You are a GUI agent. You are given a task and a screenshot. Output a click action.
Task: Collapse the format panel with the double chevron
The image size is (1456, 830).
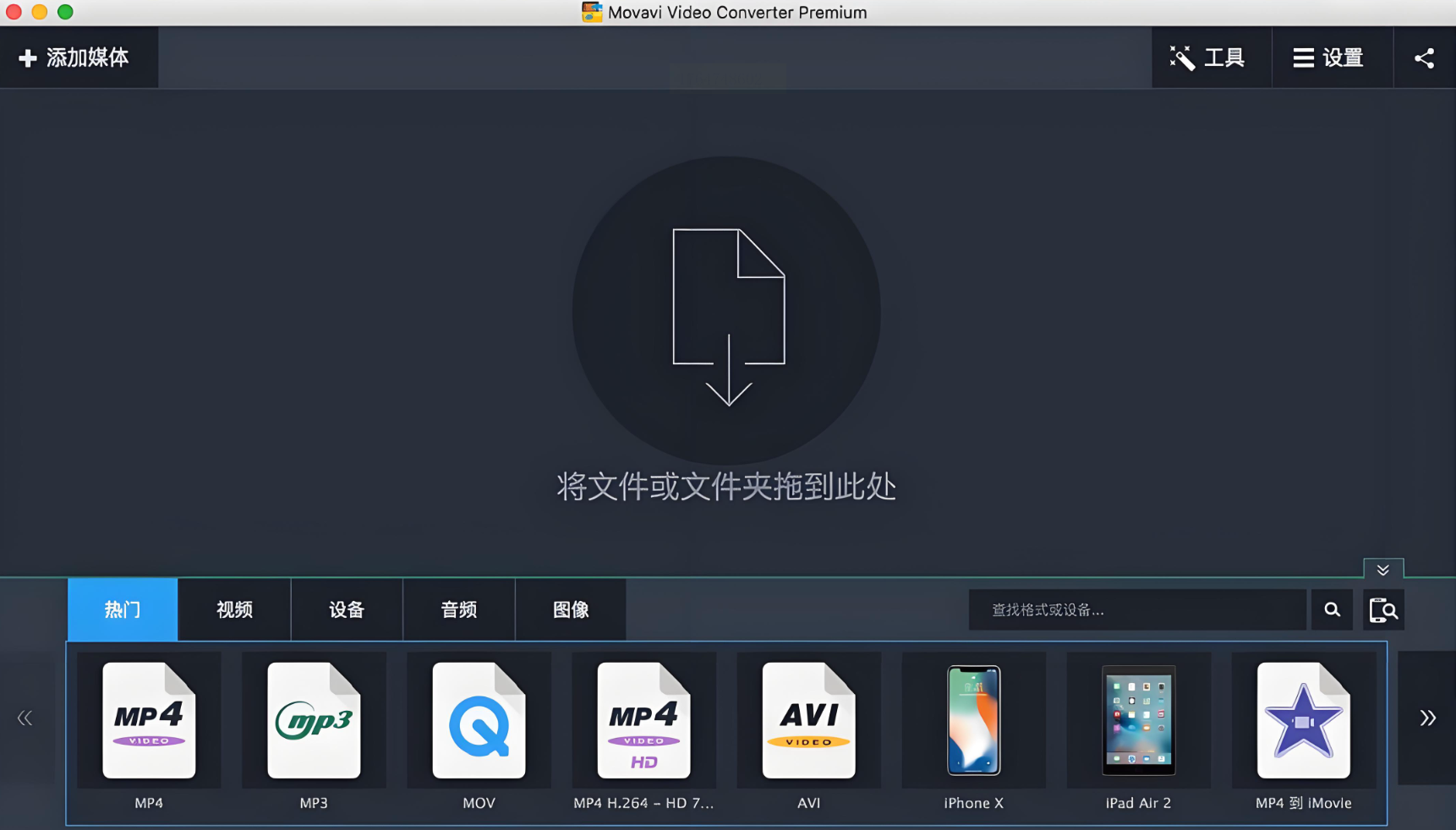pos(1383,569)
